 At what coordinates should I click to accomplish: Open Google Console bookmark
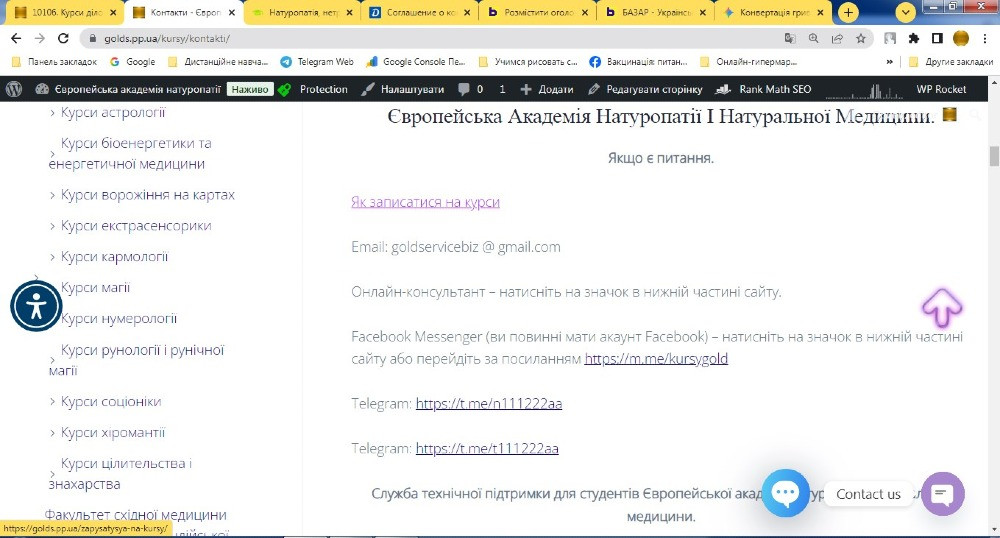(415, 62)
